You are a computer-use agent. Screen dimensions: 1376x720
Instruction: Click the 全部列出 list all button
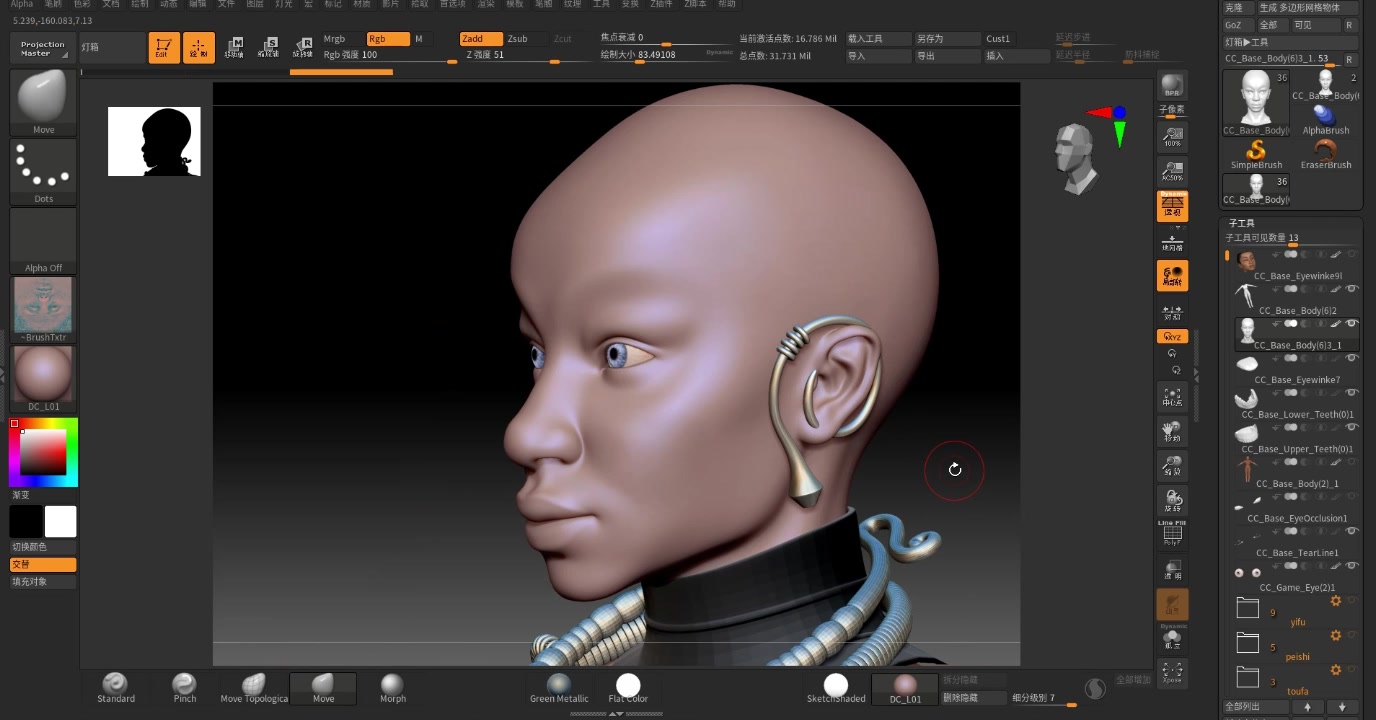point(1256,707)
